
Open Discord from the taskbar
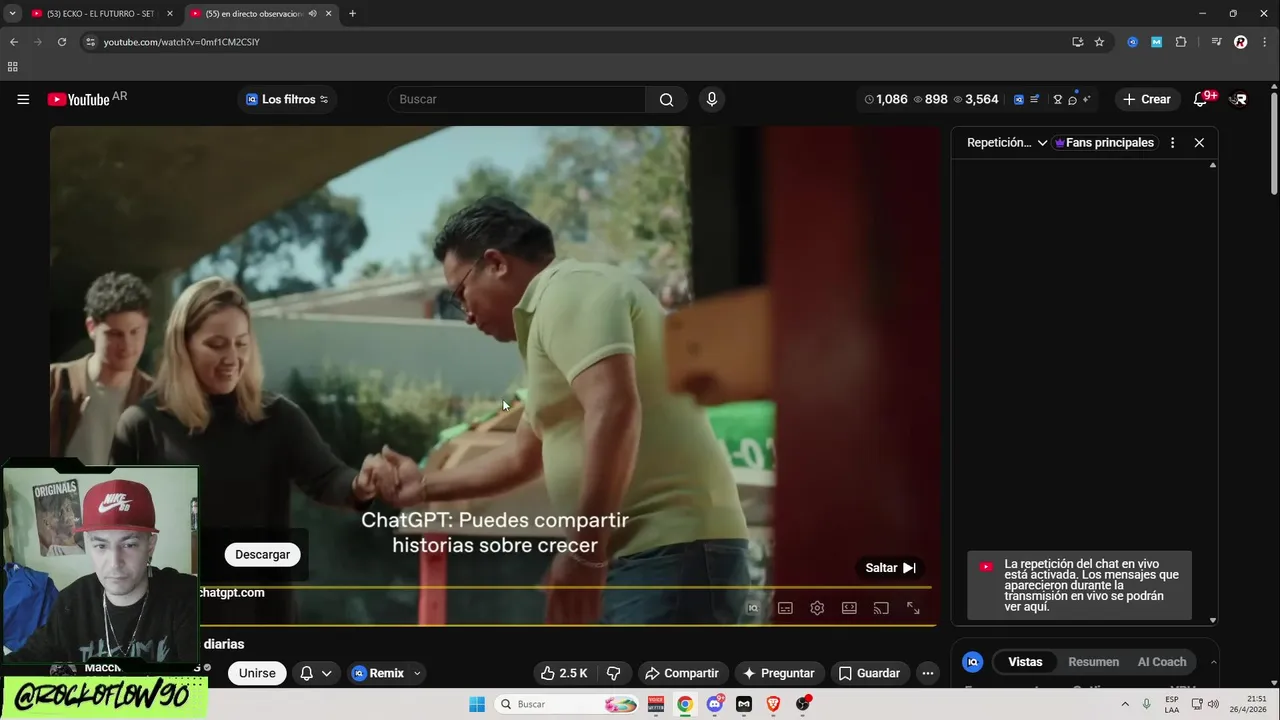click(x=715, y=704)
